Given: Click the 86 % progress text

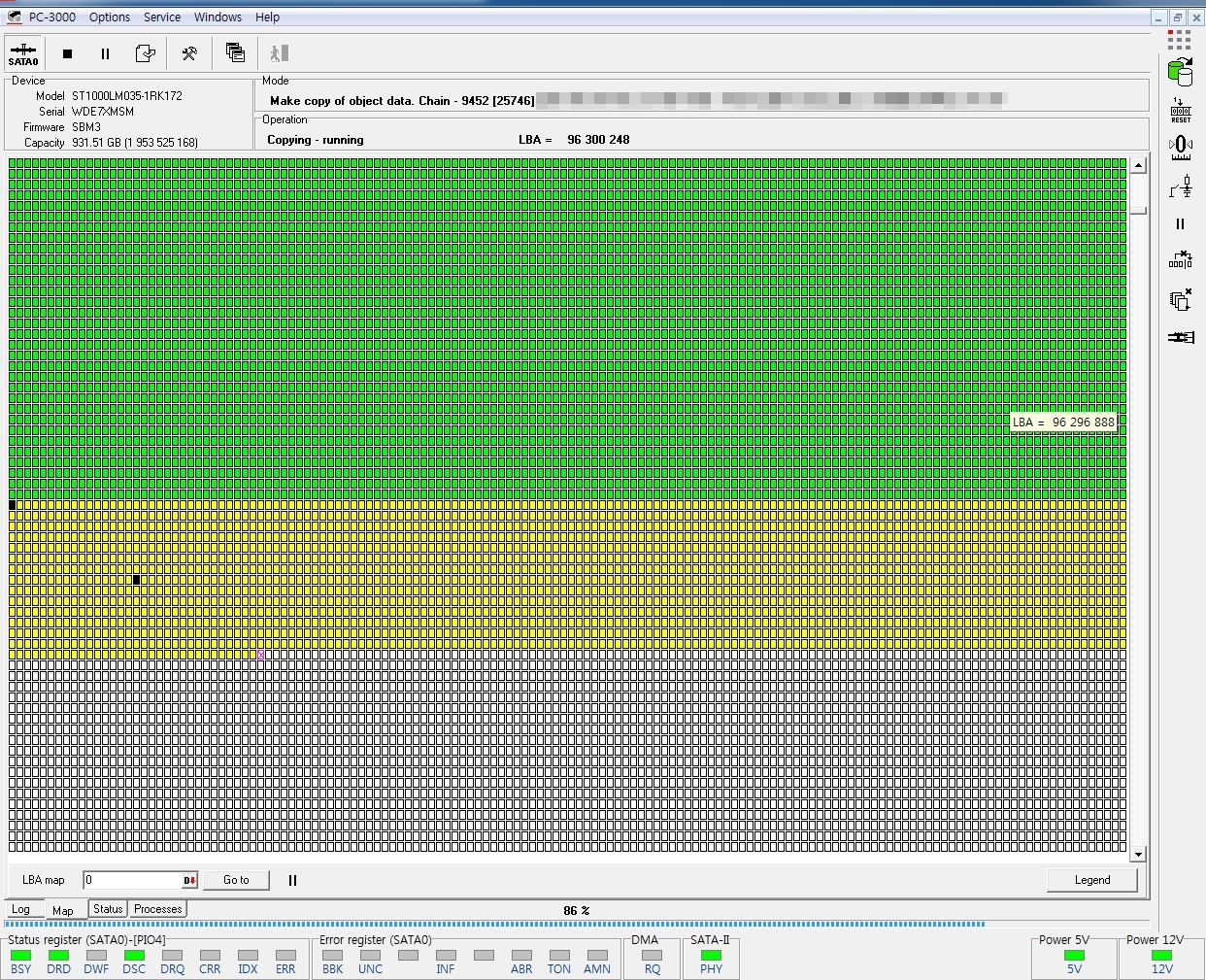Looking at the screenshot, I should (577, 911).
